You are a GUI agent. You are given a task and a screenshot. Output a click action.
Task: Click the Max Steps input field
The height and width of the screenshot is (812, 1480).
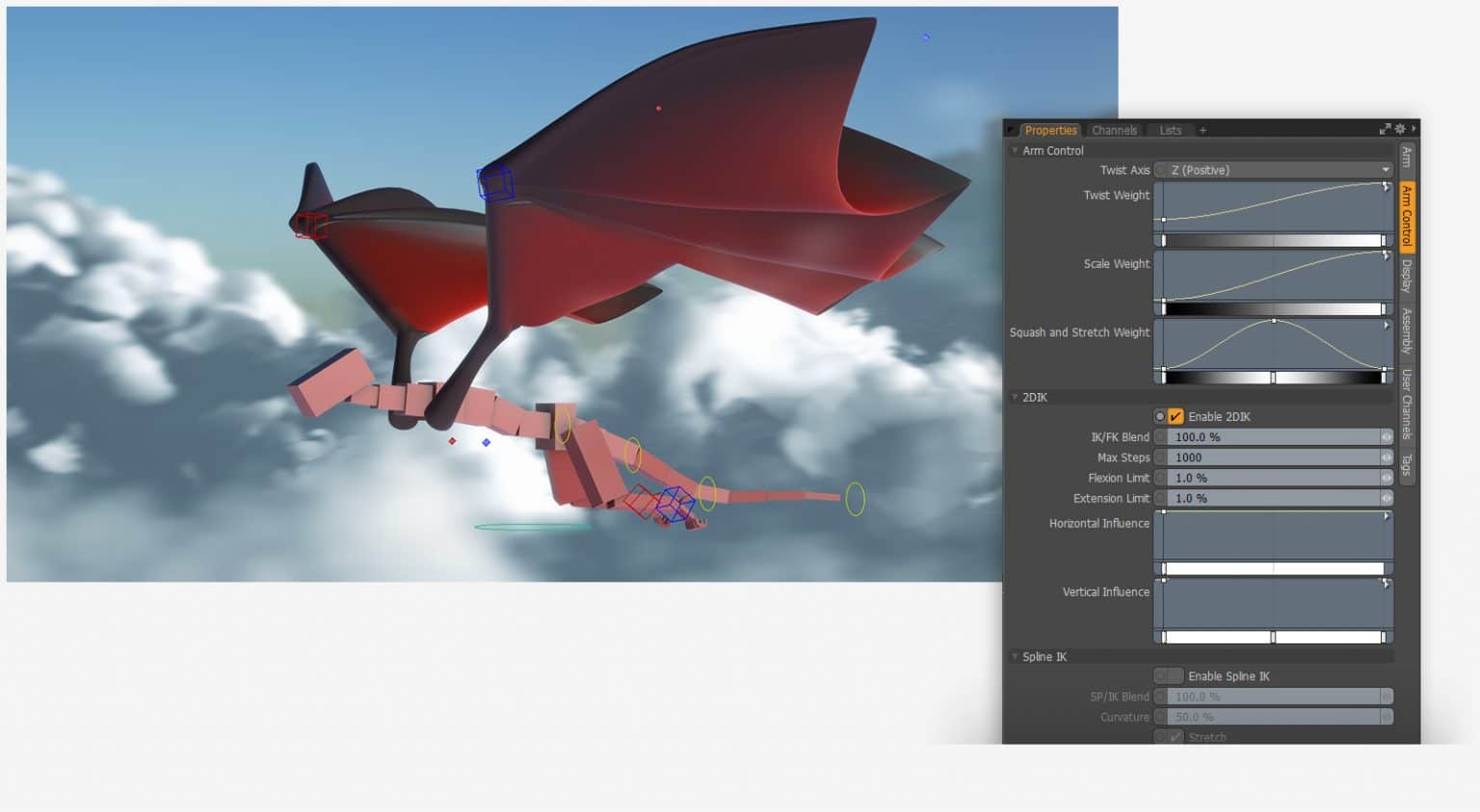1274,457
